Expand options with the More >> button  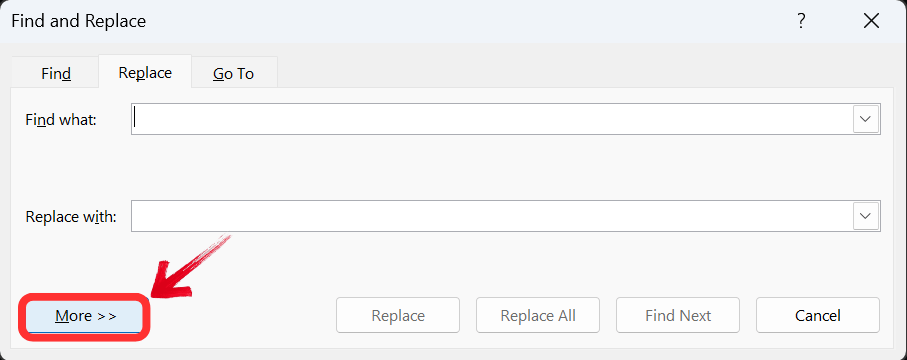pos(84,315)
